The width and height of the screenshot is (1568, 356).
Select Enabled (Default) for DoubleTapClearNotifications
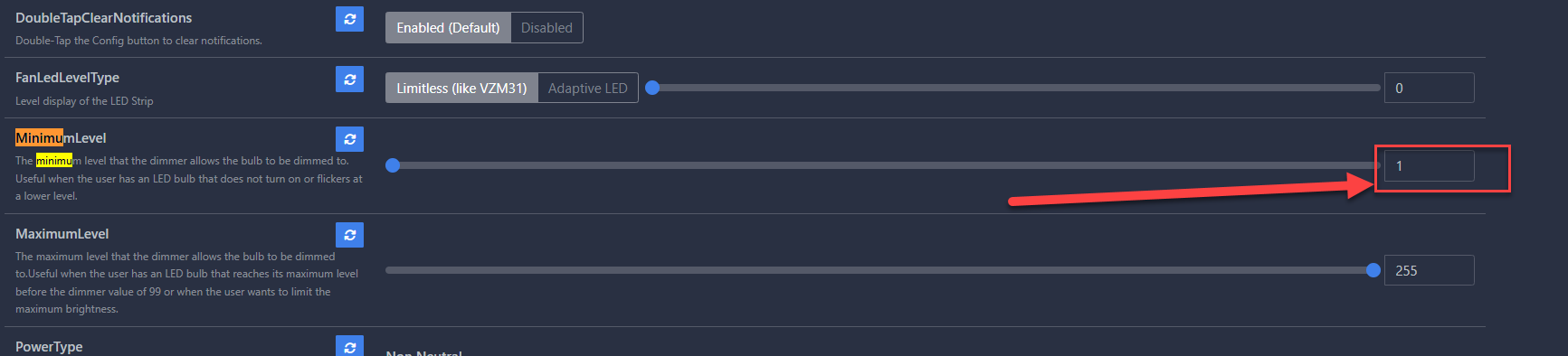tap(448, 28)
